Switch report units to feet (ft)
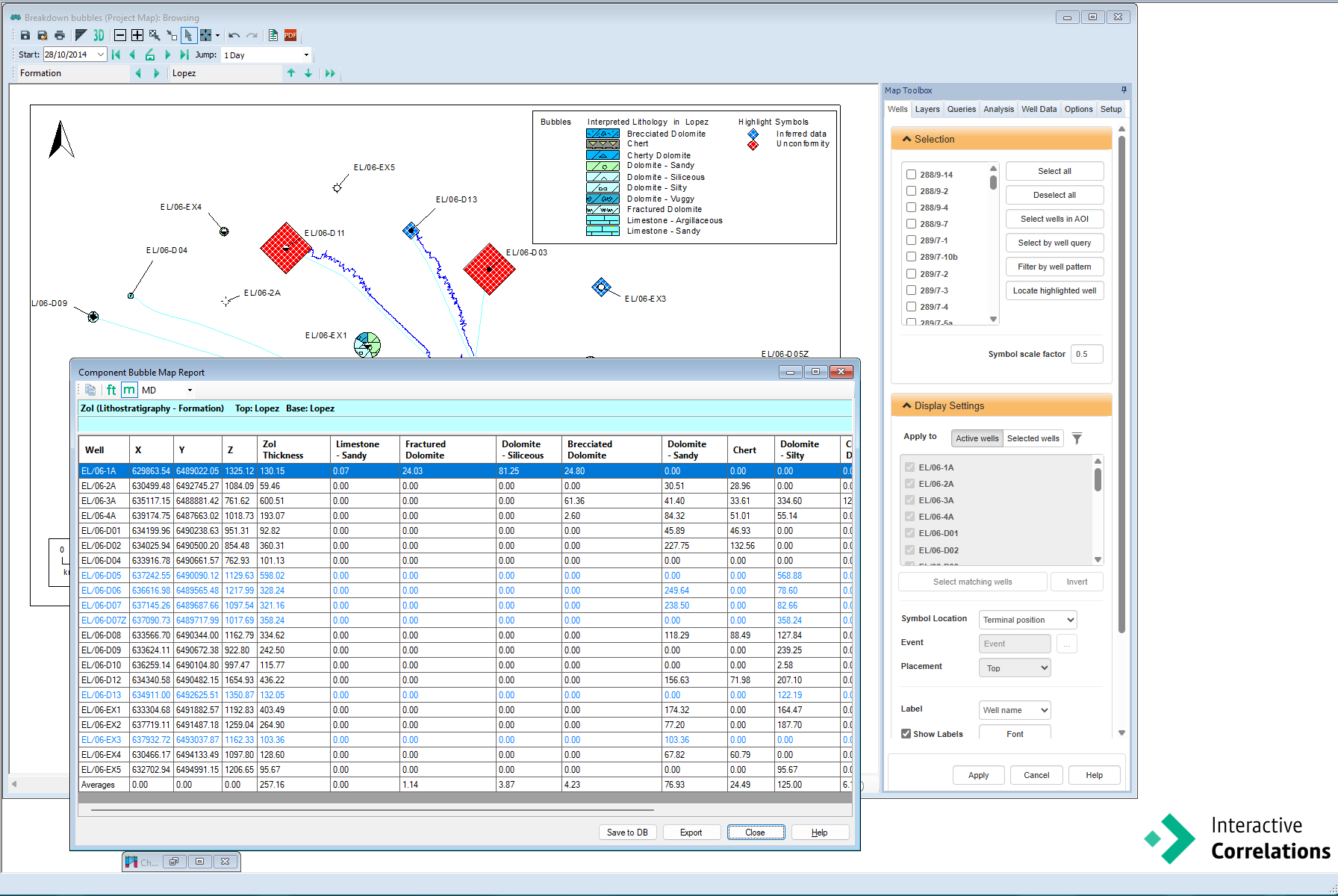 [x=111, y=390]
